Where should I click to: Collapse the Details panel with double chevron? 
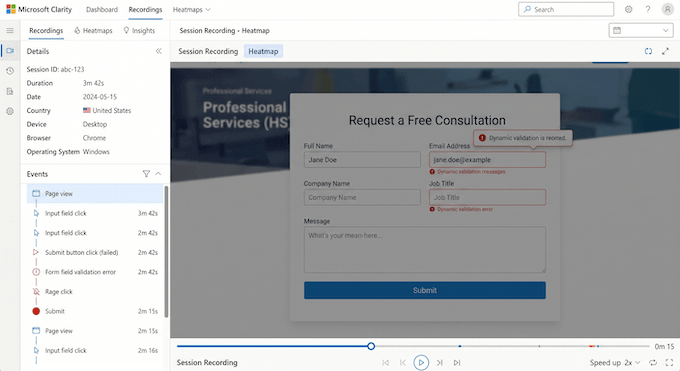tap(159, 51)
